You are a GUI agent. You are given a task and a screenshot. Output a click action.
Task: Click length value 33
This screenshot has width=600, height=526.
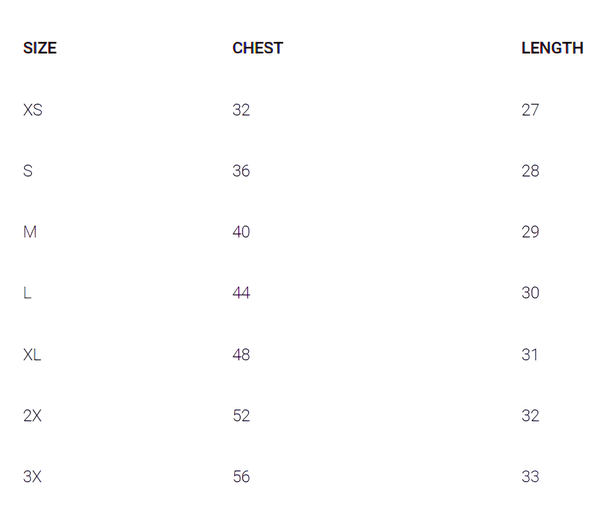530,477
